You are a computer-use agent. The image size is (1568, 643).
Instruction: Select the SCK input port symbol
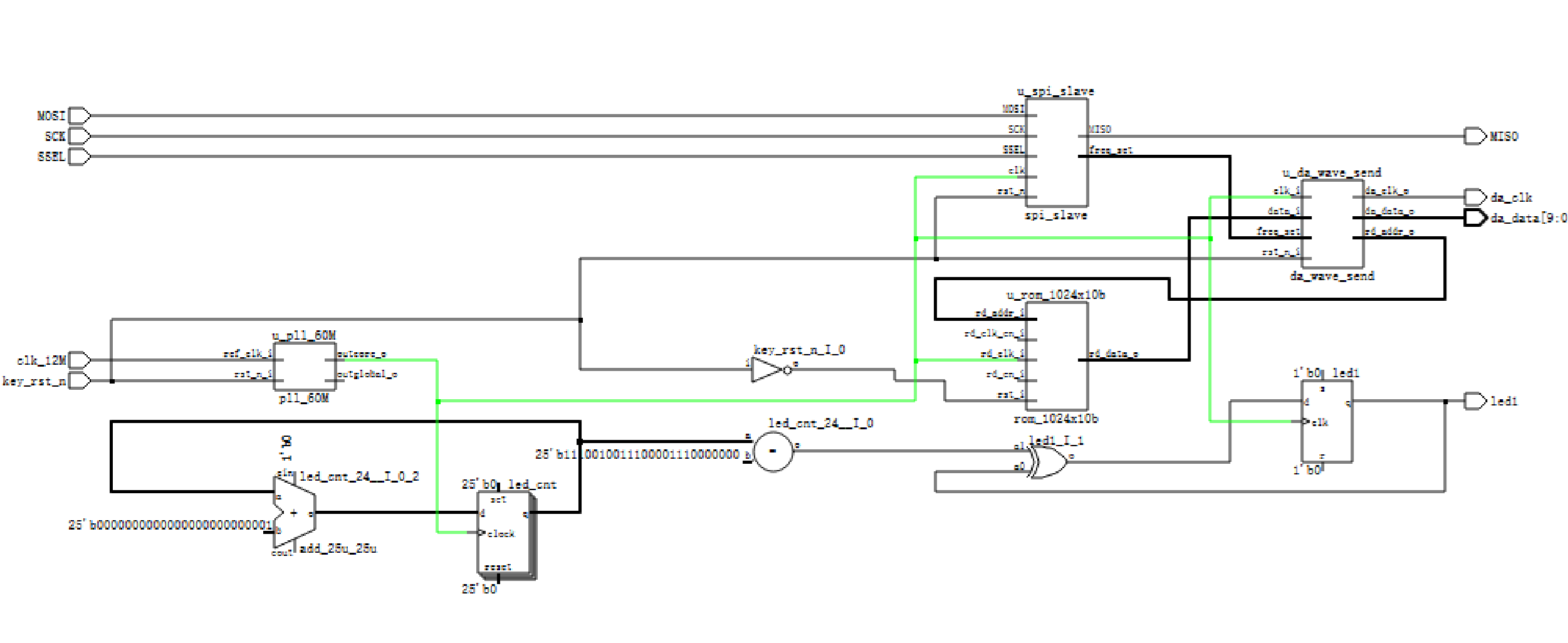(79, 136)
